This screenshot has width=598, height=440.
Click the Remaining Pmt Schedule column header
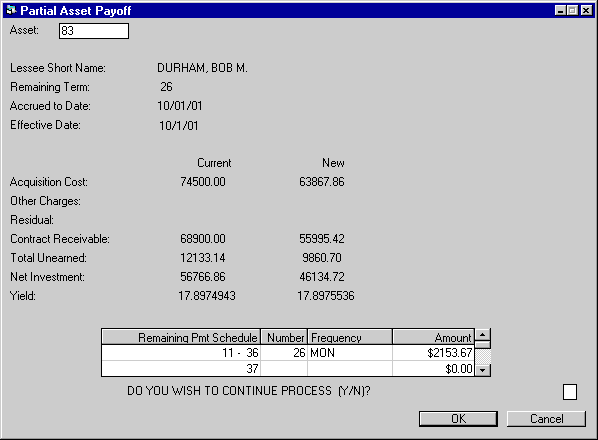pos(181,337)
